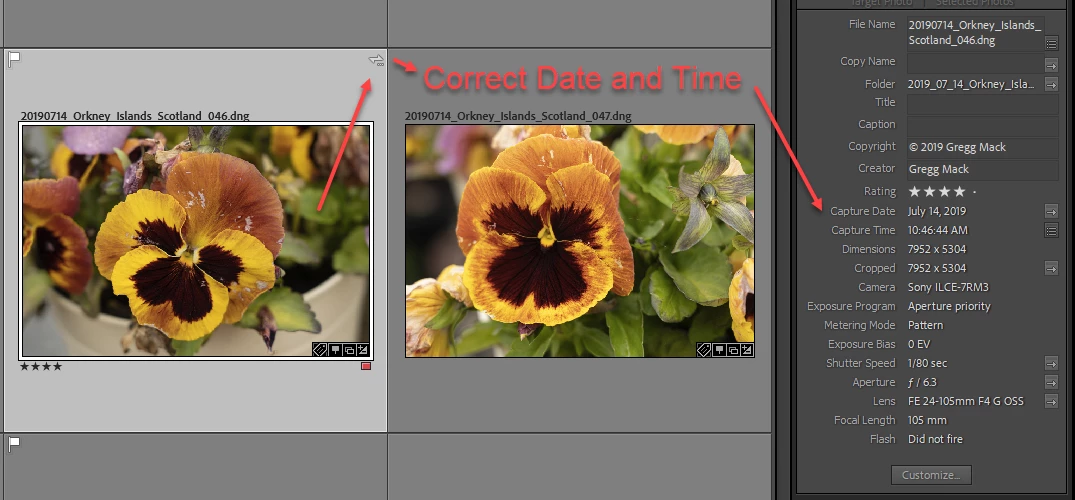Click the Lens value FE 24-105mm F4 G OSS
Viewport: 1075px width, 500px height.
[x=966, y=401]
